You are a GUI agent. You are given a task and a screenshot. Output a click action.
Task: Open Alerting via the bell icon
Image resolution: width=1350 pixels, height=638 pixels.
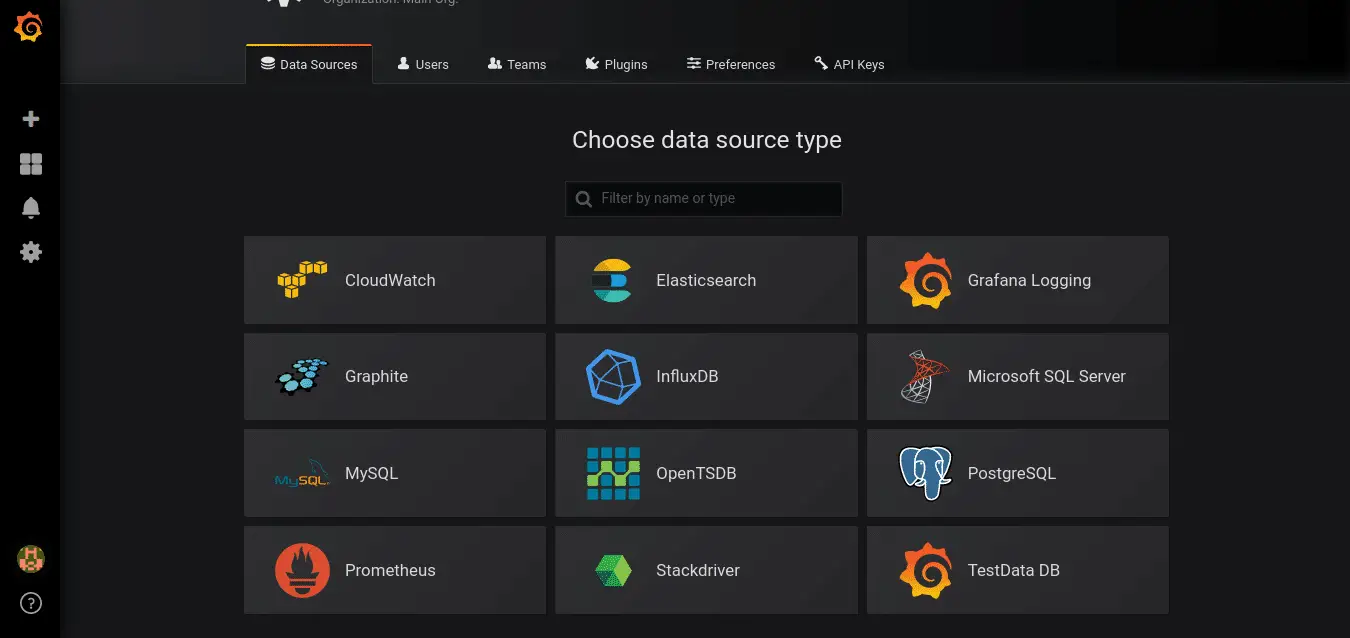coord(30,207)
